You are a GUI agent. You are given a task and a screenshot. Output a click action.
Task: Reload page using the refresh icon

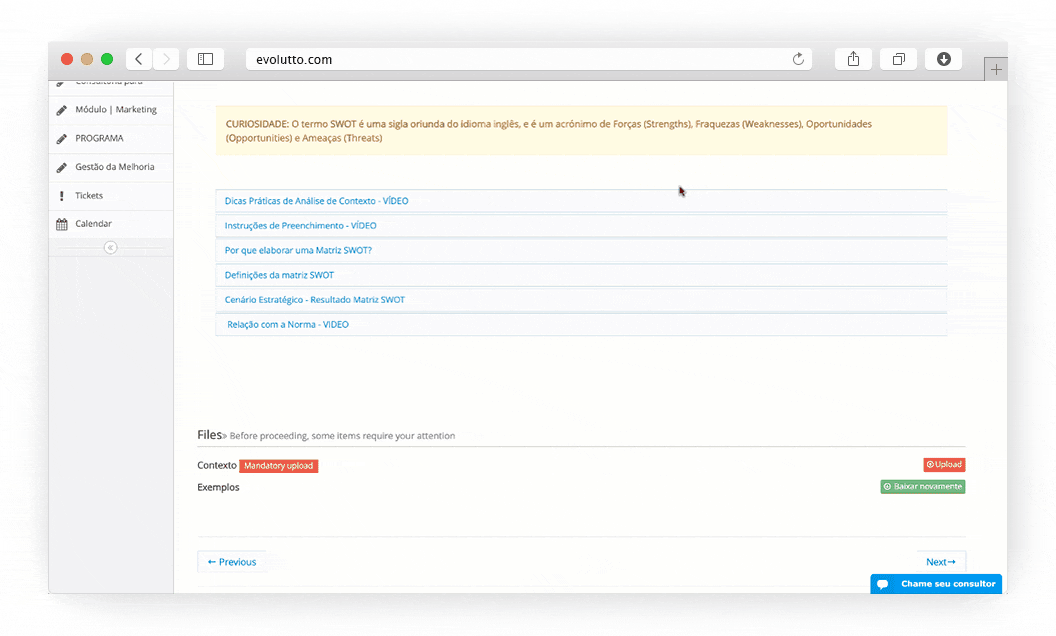(798, 59)
